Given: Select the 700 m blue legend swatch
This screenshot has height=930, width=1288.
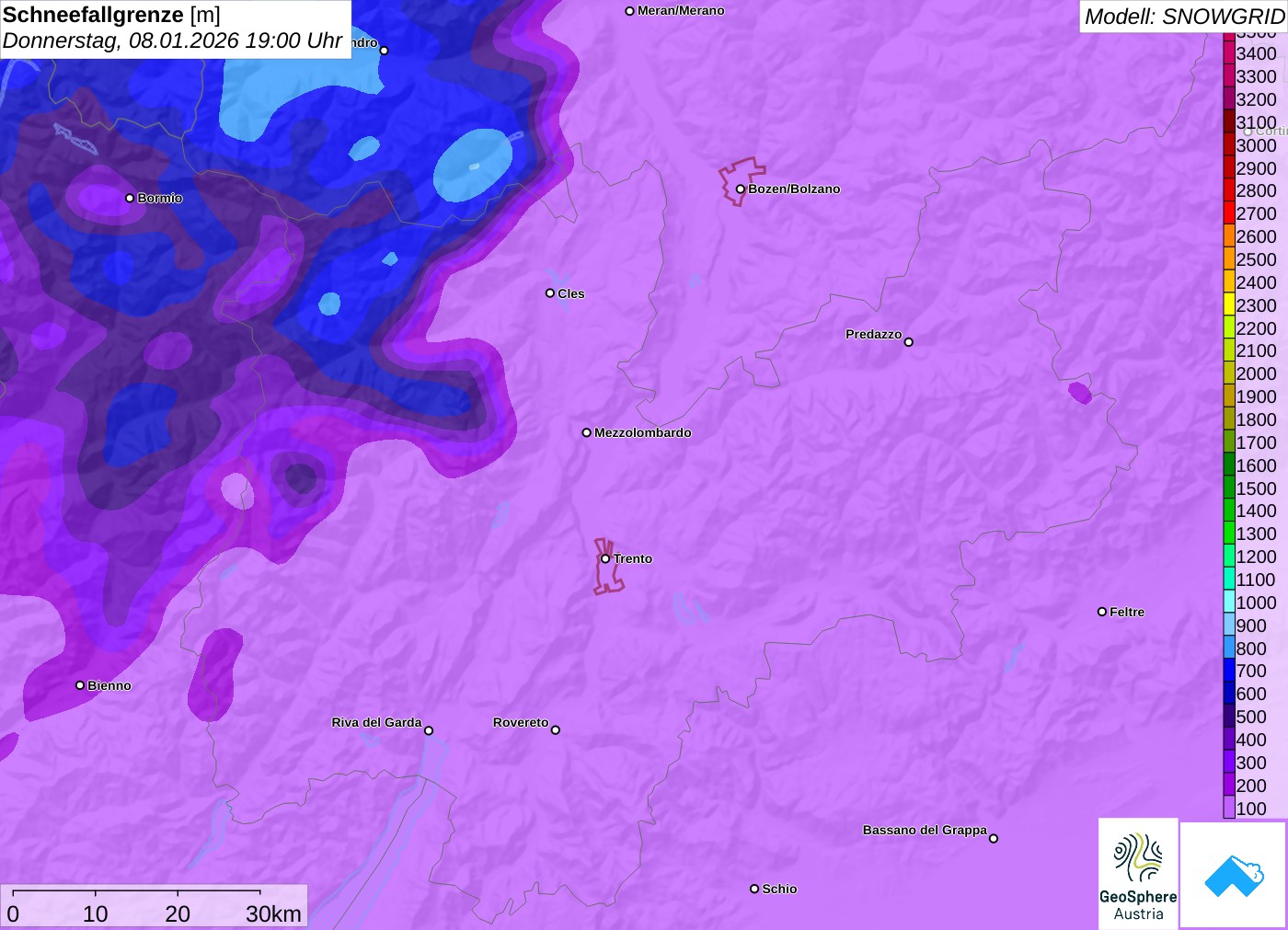Looking at the screenshot, I should point(1229,671).
